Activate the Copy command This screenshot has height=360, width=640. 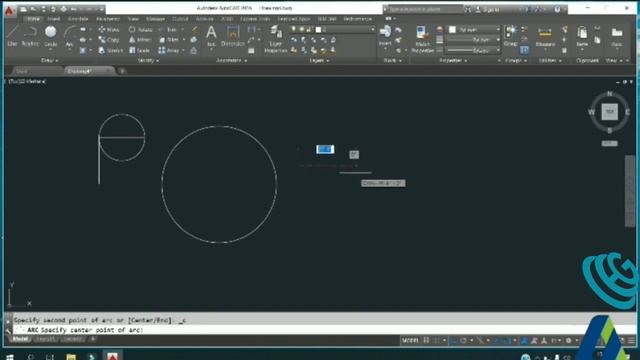coord(109,40)
